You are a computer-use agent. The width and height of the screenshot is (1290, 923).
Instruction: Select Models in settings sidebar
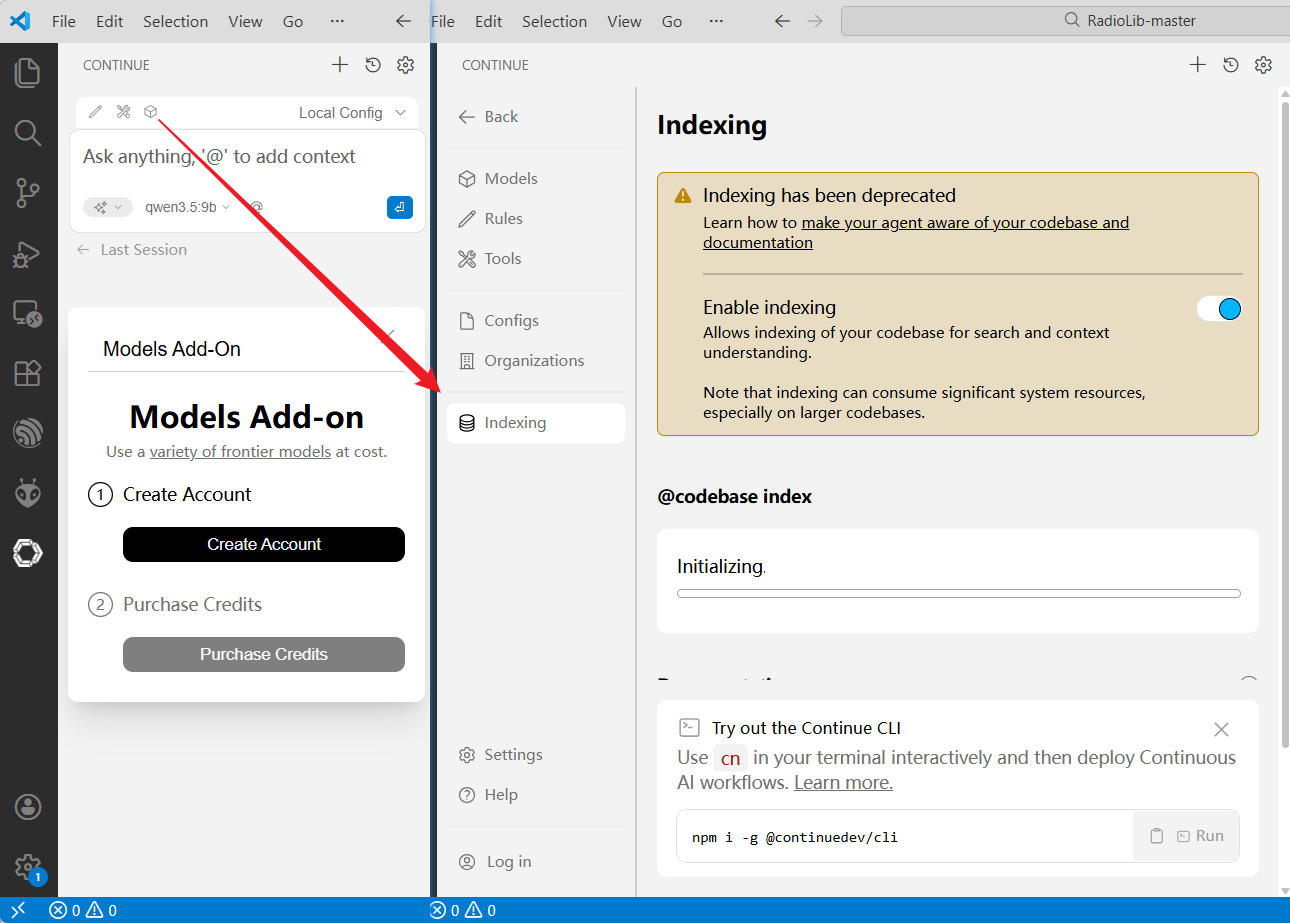click(x=536, y=178)
